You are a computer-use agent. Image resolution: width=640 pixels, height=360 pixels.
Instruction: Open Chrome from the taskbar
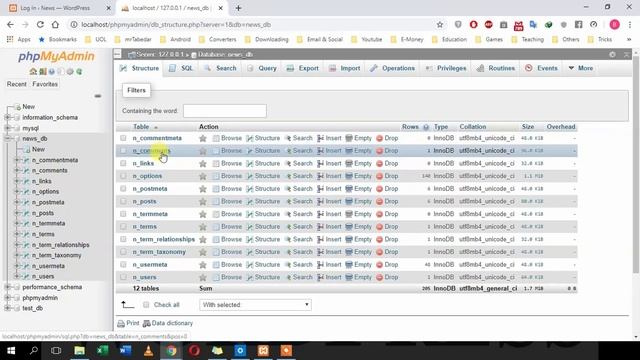(x=171, y=351)
